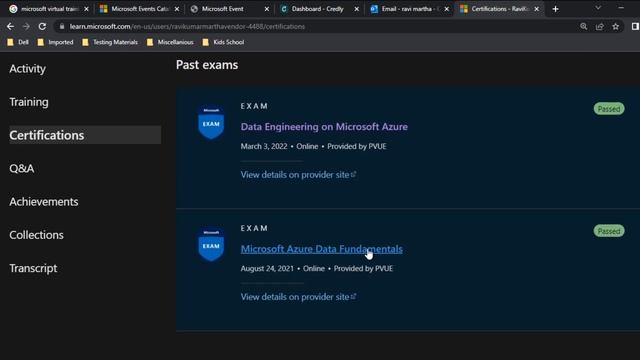Open Data Engineering on Microsoft Azure exam

point(324,127)
